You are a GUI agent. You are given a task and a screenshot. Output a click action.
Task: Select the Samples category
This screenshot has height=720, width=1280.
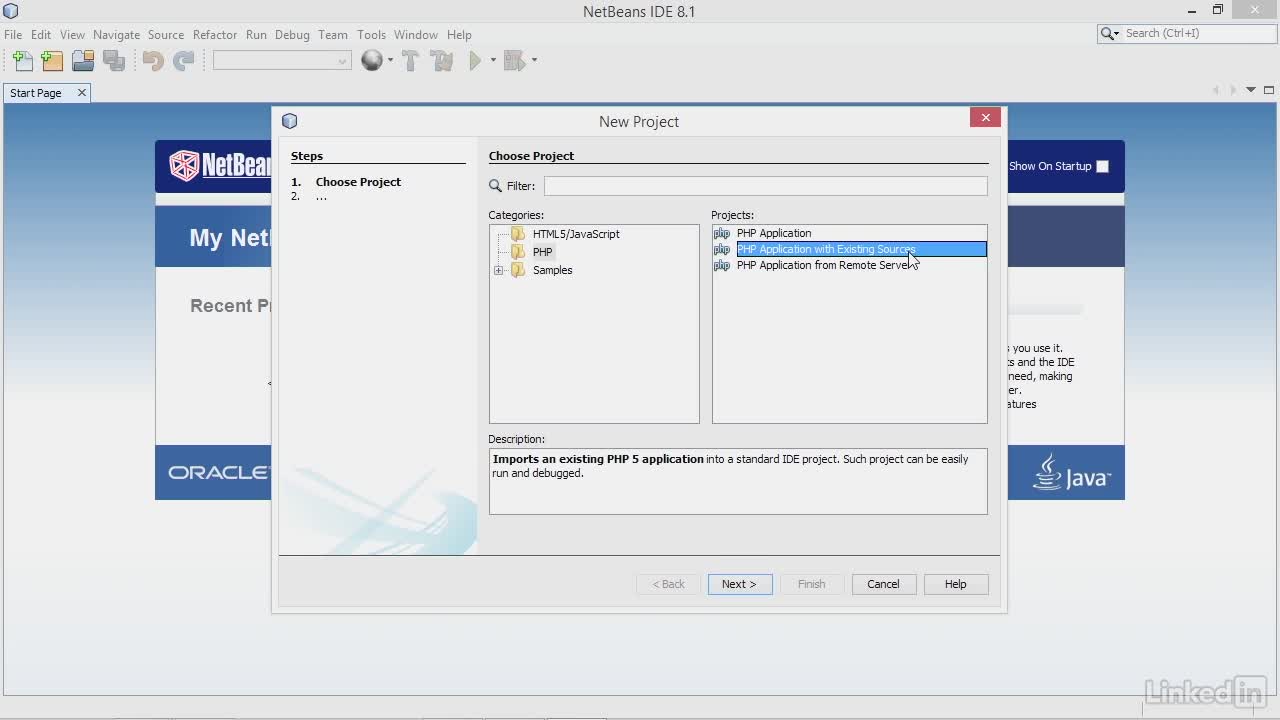pyautogui.click(x=552, y=270)
